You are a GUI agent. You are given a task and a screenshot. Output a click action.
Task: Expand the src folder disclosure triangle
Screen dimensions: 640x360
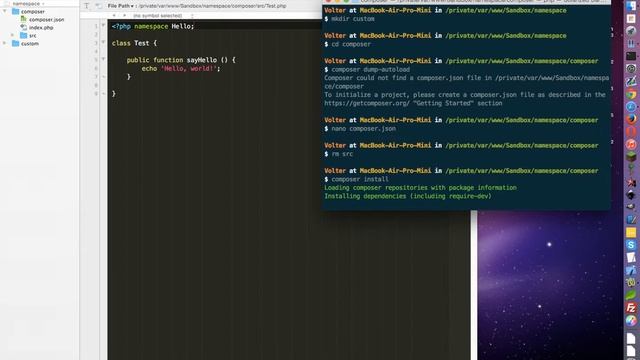[x=13, y=36]
